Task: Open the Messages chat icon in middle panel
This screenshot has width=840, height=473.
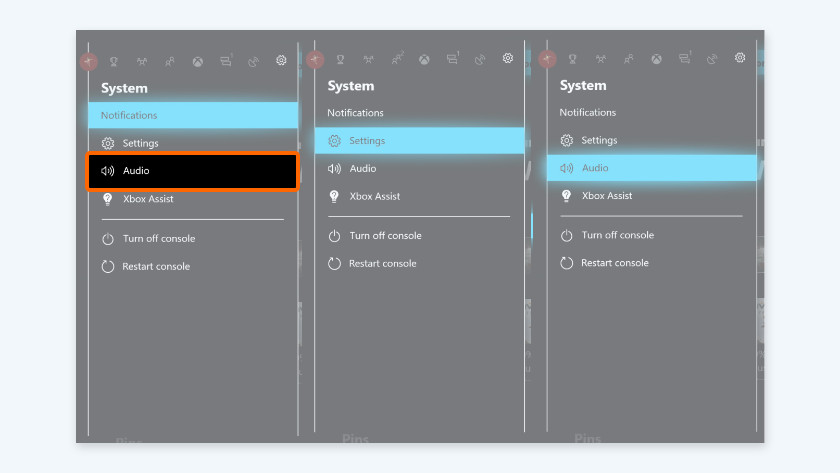Action: coord(453,59)
